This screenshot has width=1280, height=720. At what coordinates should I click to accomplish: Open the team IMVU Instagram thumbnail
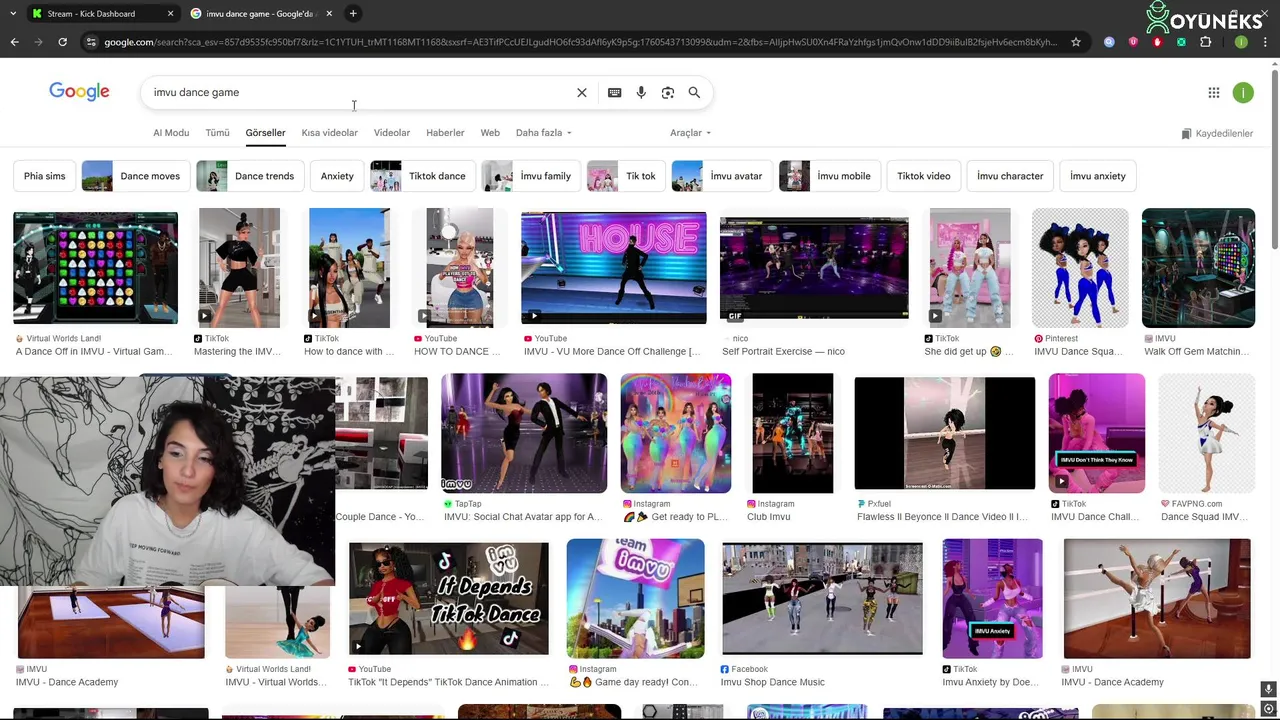coord(635,598)
